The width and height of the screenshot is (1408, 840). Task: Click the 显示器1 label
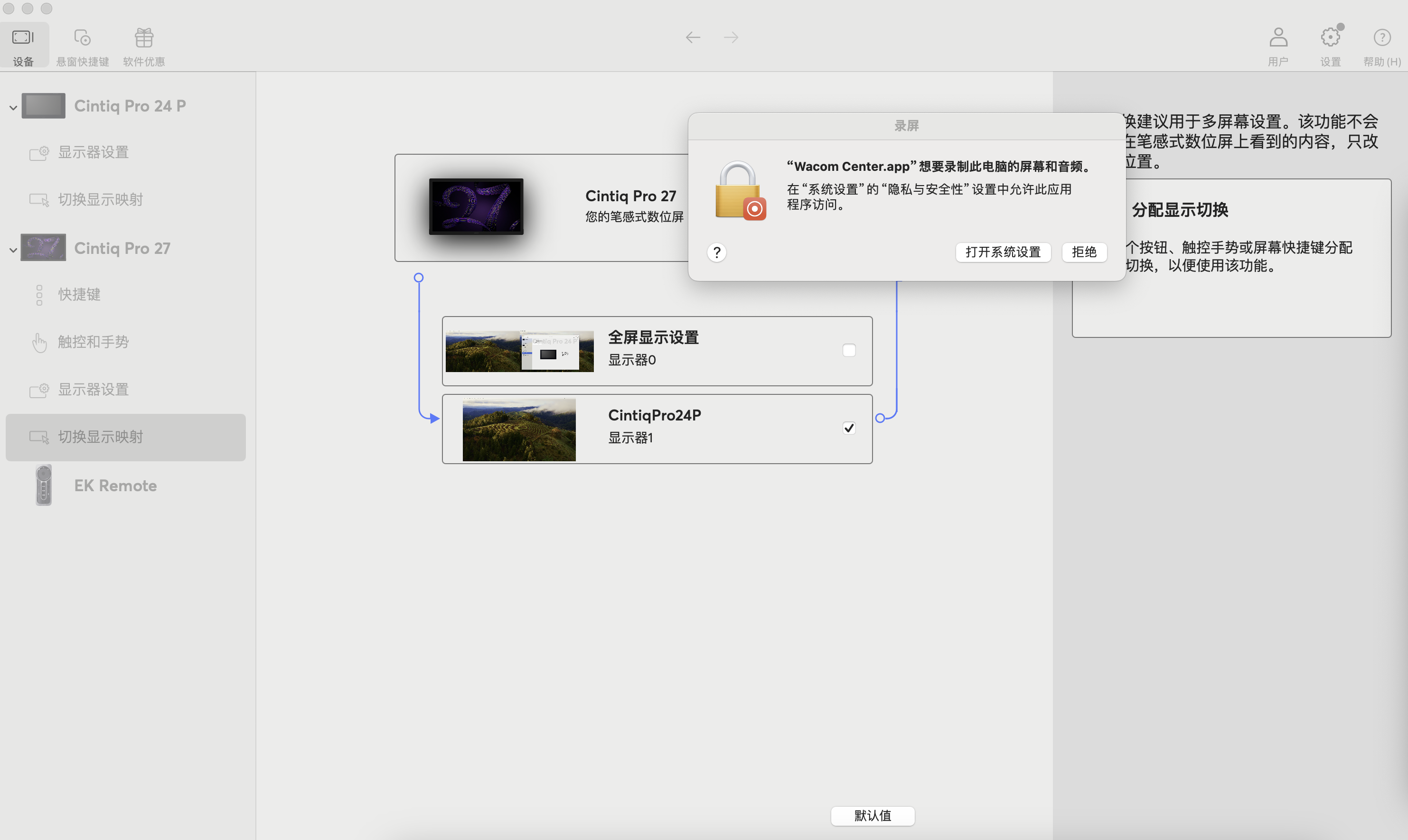point(630,438)
